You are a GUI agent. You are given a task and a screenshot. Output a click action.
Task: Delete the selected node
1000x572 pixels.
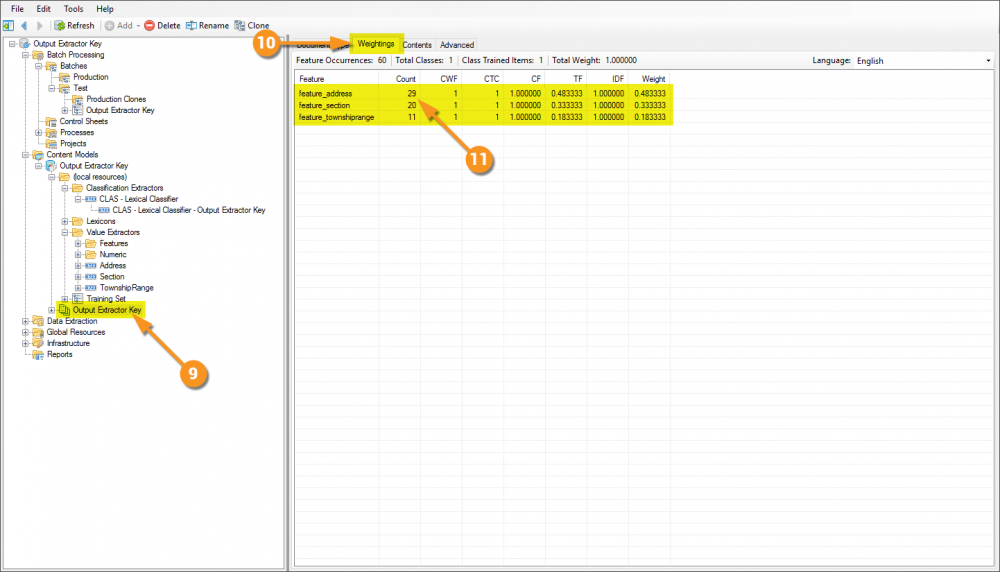tap(162, 26)
